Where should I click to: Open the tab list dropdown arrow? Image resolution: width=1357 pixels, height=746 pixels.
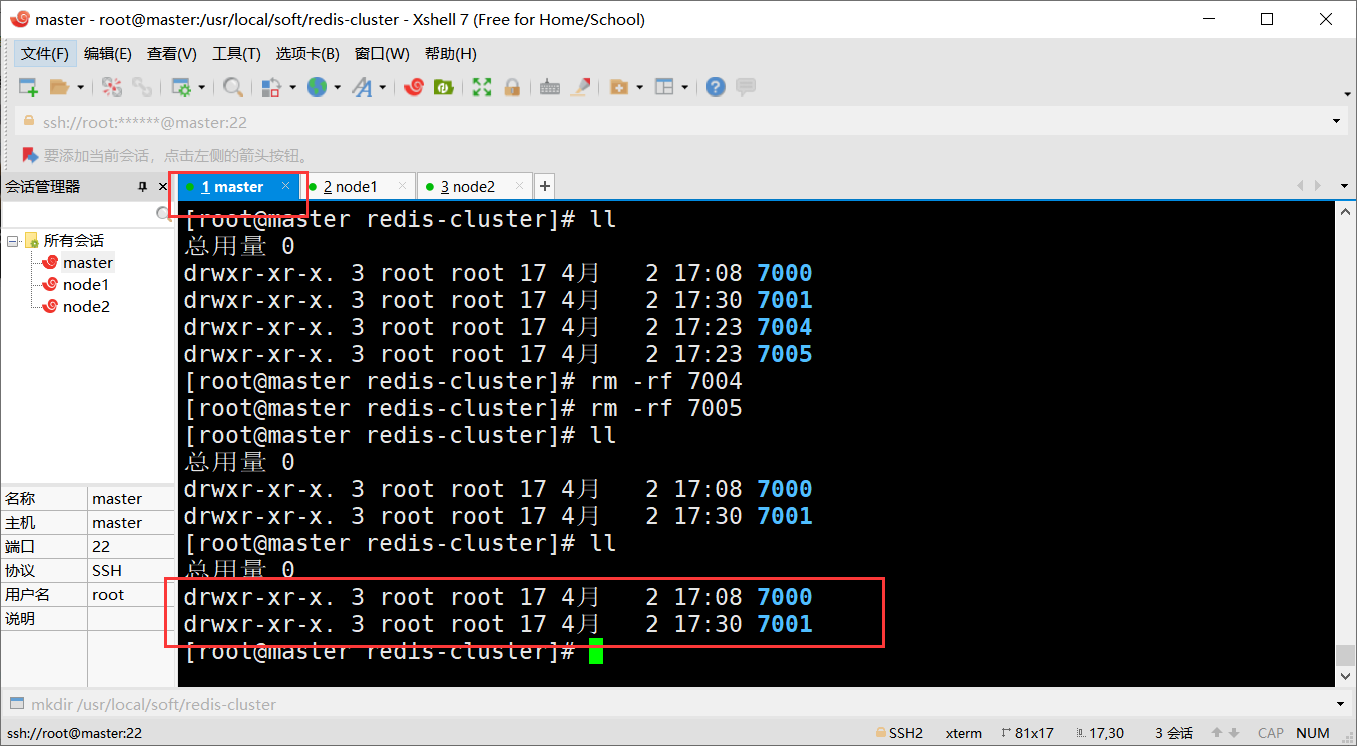(1345, 186)
